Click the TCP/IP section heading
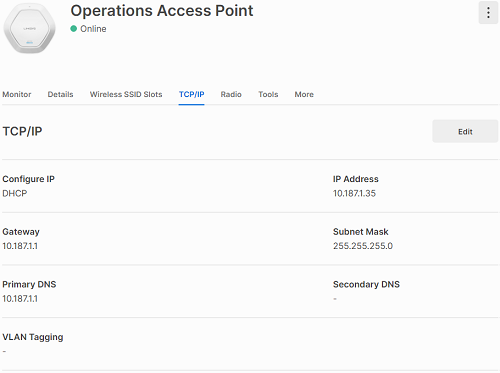Viewport: 500px width, 373px height. [22, 131]
